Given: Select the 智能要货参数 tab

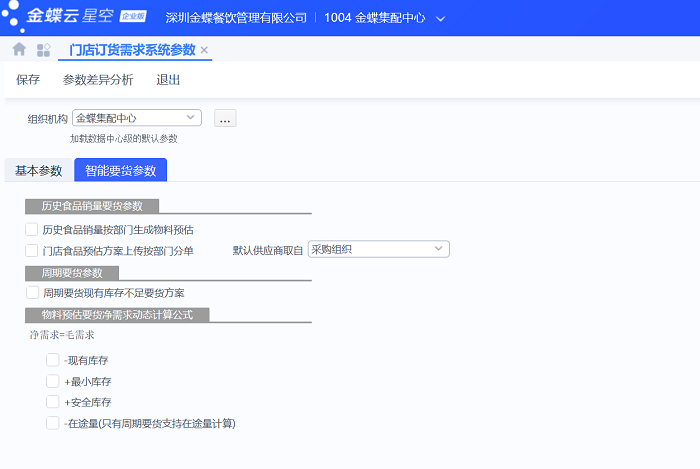Looking at the screenshot, I should pyautogui.click(x=121, y=171).
